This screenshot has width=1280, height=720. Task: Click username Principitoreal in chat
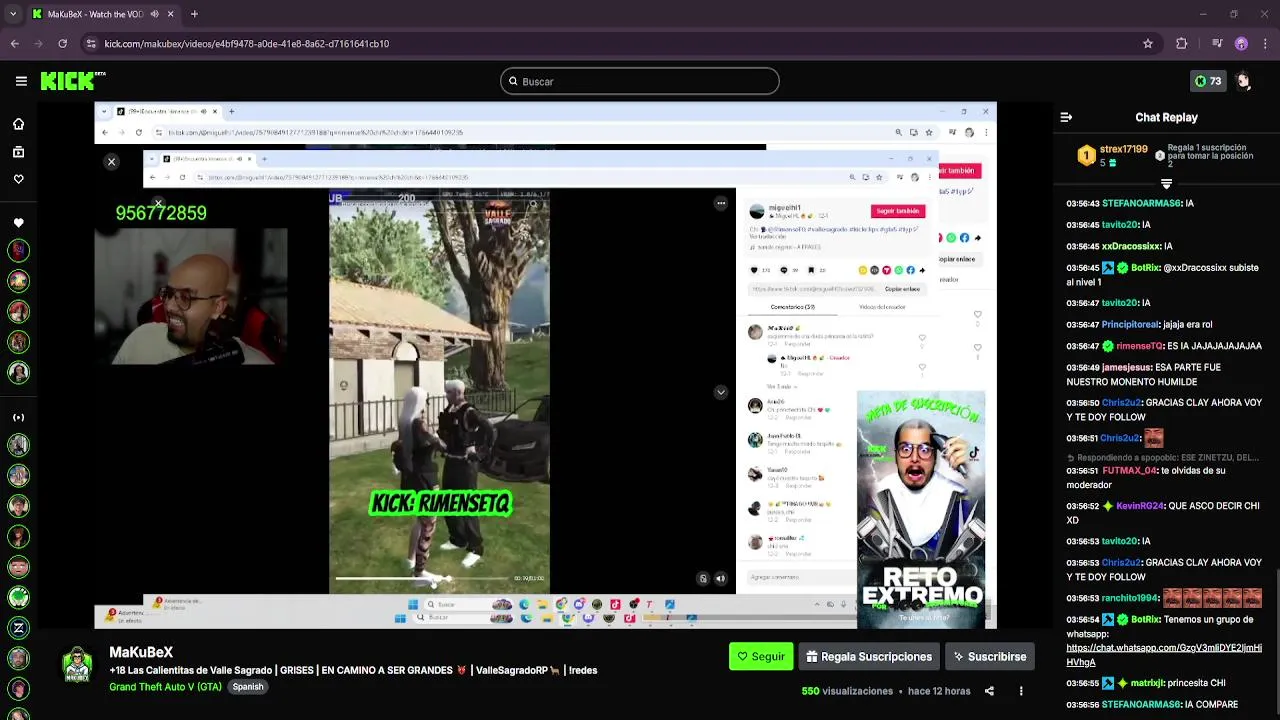1131,325
